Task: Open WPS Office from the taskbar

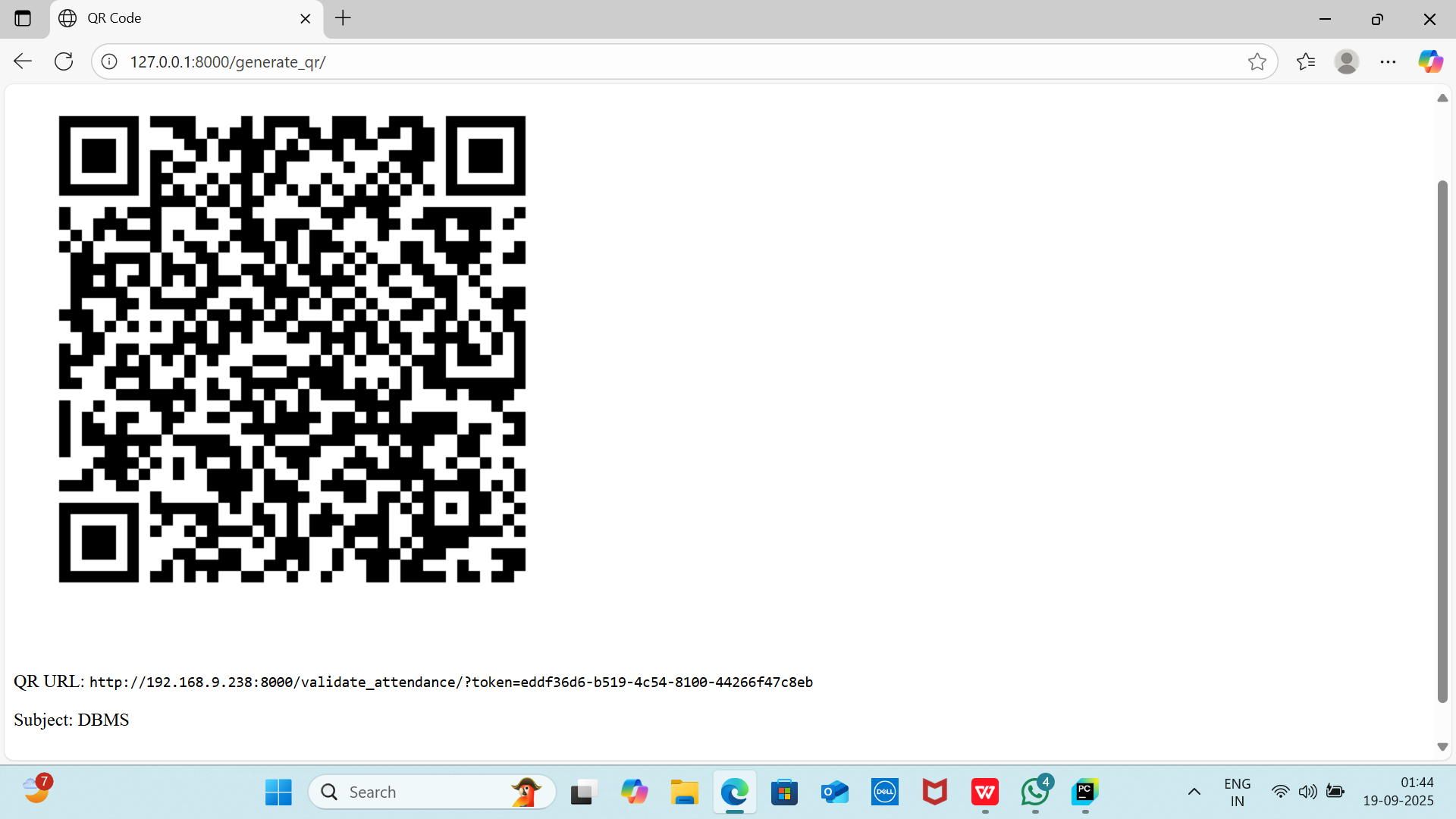Action: point(984,792)
